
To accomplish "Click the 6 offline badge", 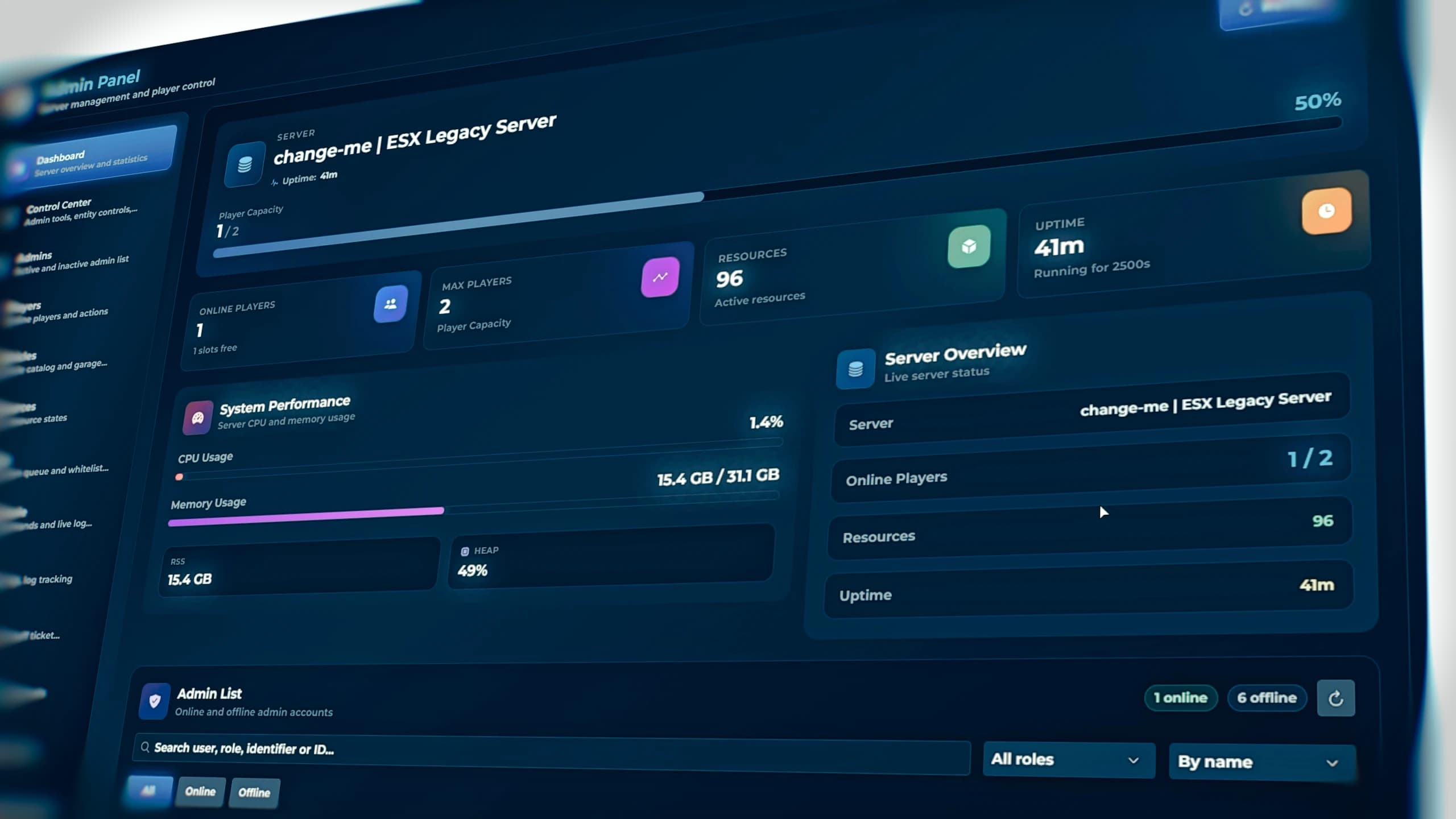I will 1267,698.
